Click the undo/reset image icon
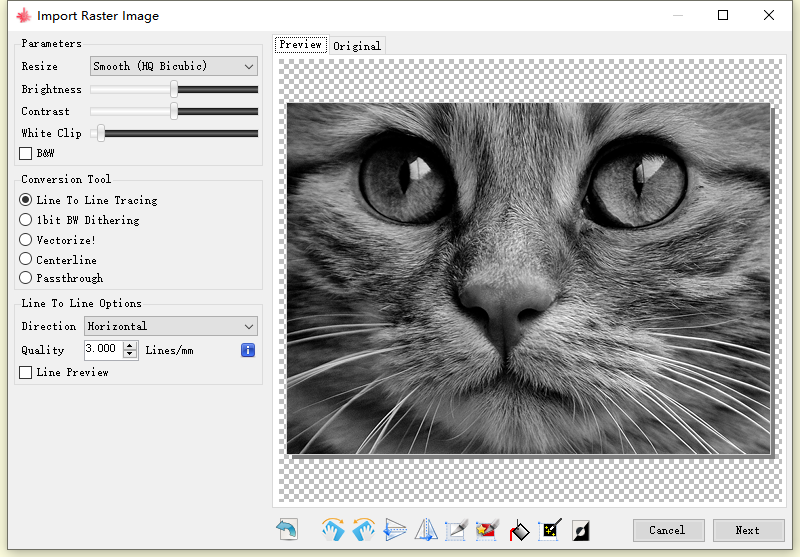The height and width of the screenshot is (557, 800). [287, 529]
